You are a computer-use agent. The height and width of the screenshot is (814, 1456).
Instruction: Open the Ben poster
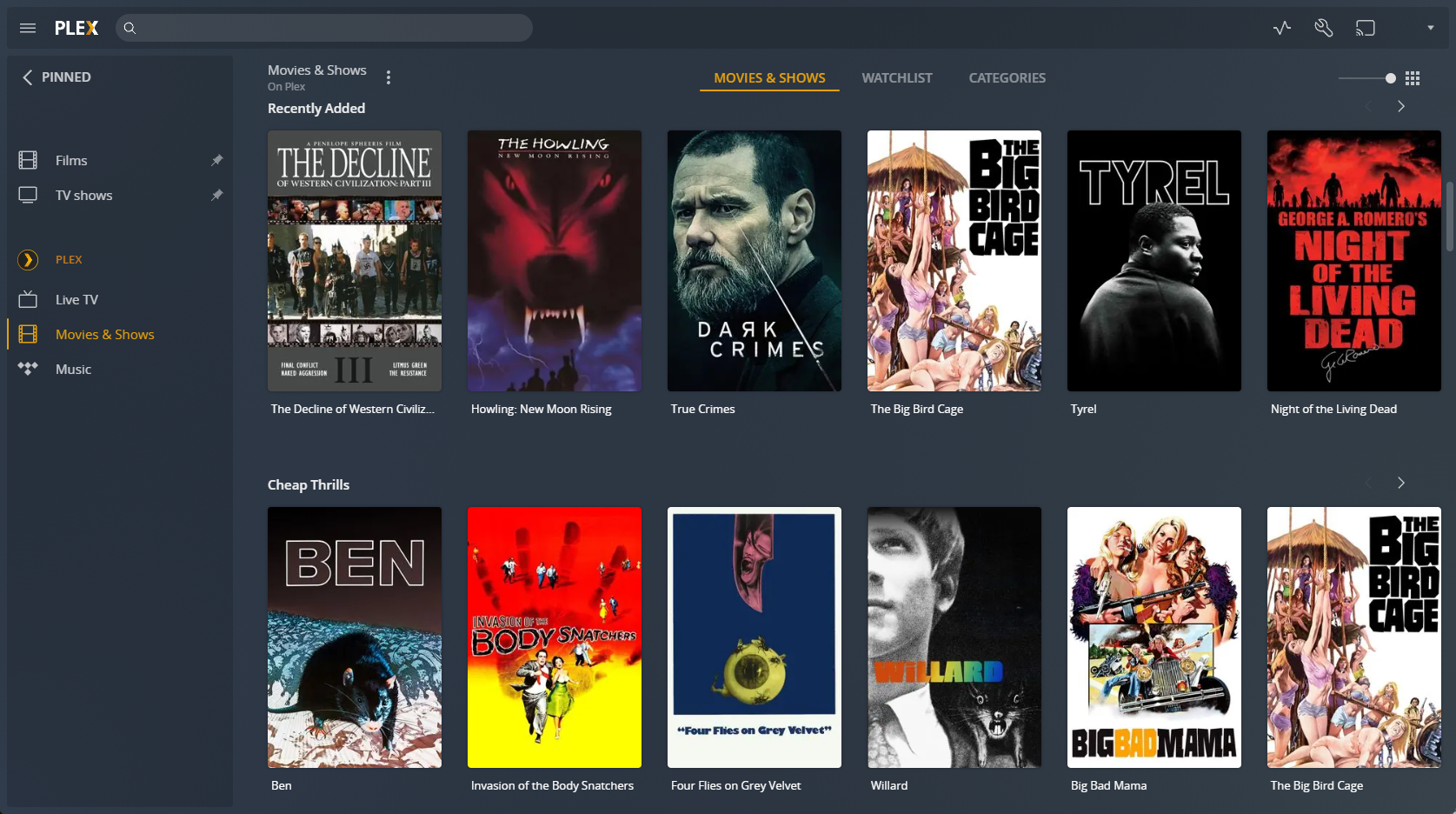355,637
